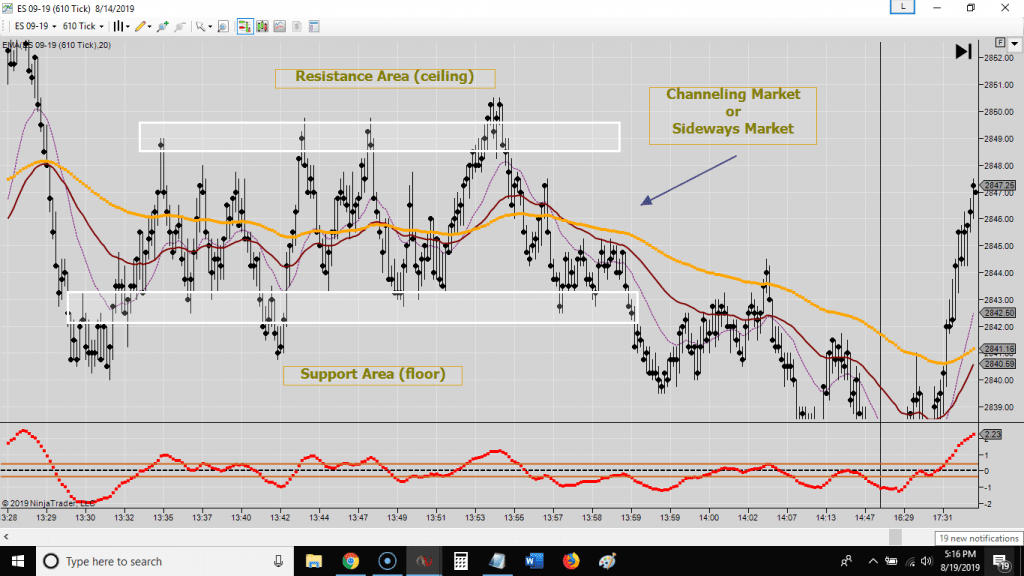Toggle the highlighted Chart Trader icon
Image resolution: width=1024 pixels, height=576 pixels.
pos(246,26)
